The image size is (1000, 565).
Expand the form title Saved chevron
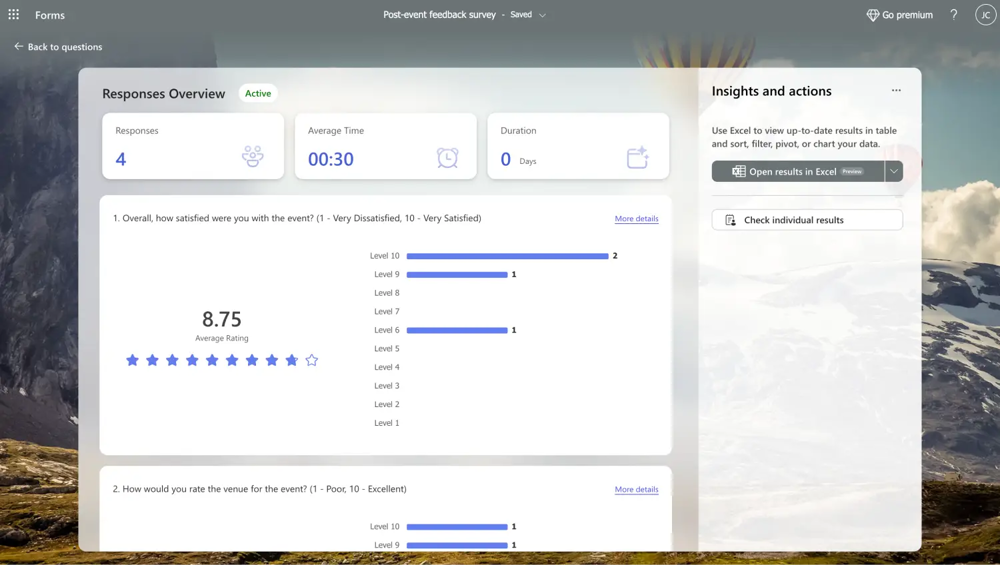pyautogui.click(x=542, y=16)
